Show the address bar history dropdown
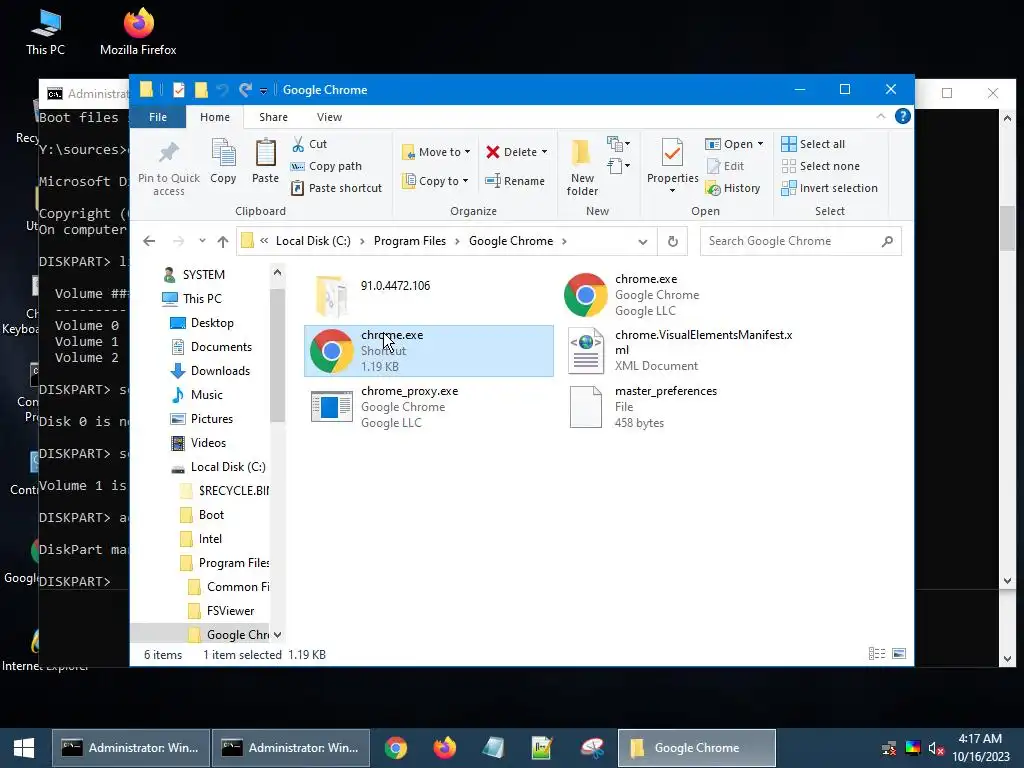The image size is (1024, 768). point(643,242)
